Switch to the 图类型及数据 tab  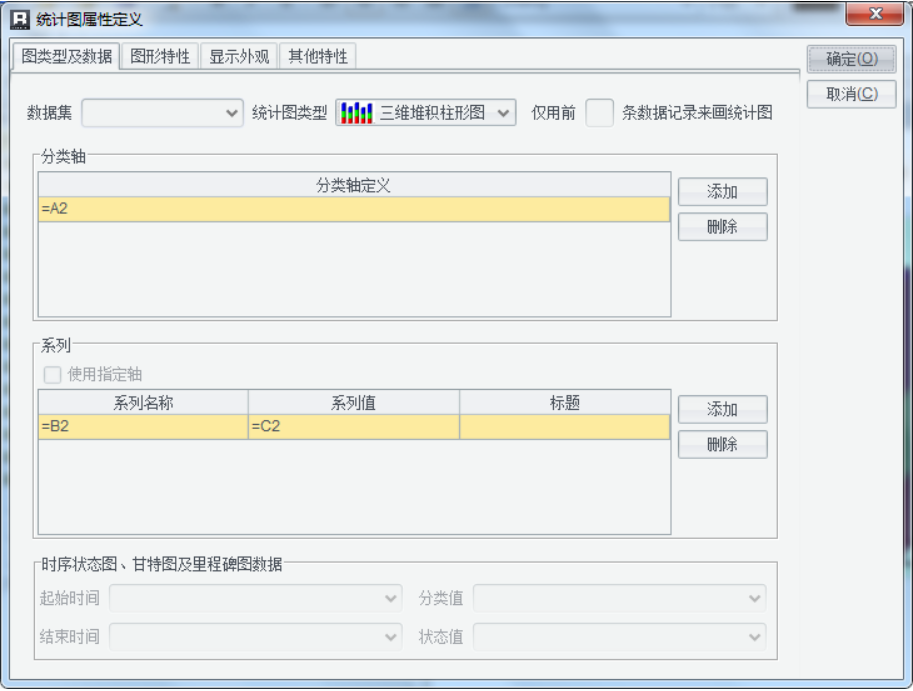(x=66, y=56)
